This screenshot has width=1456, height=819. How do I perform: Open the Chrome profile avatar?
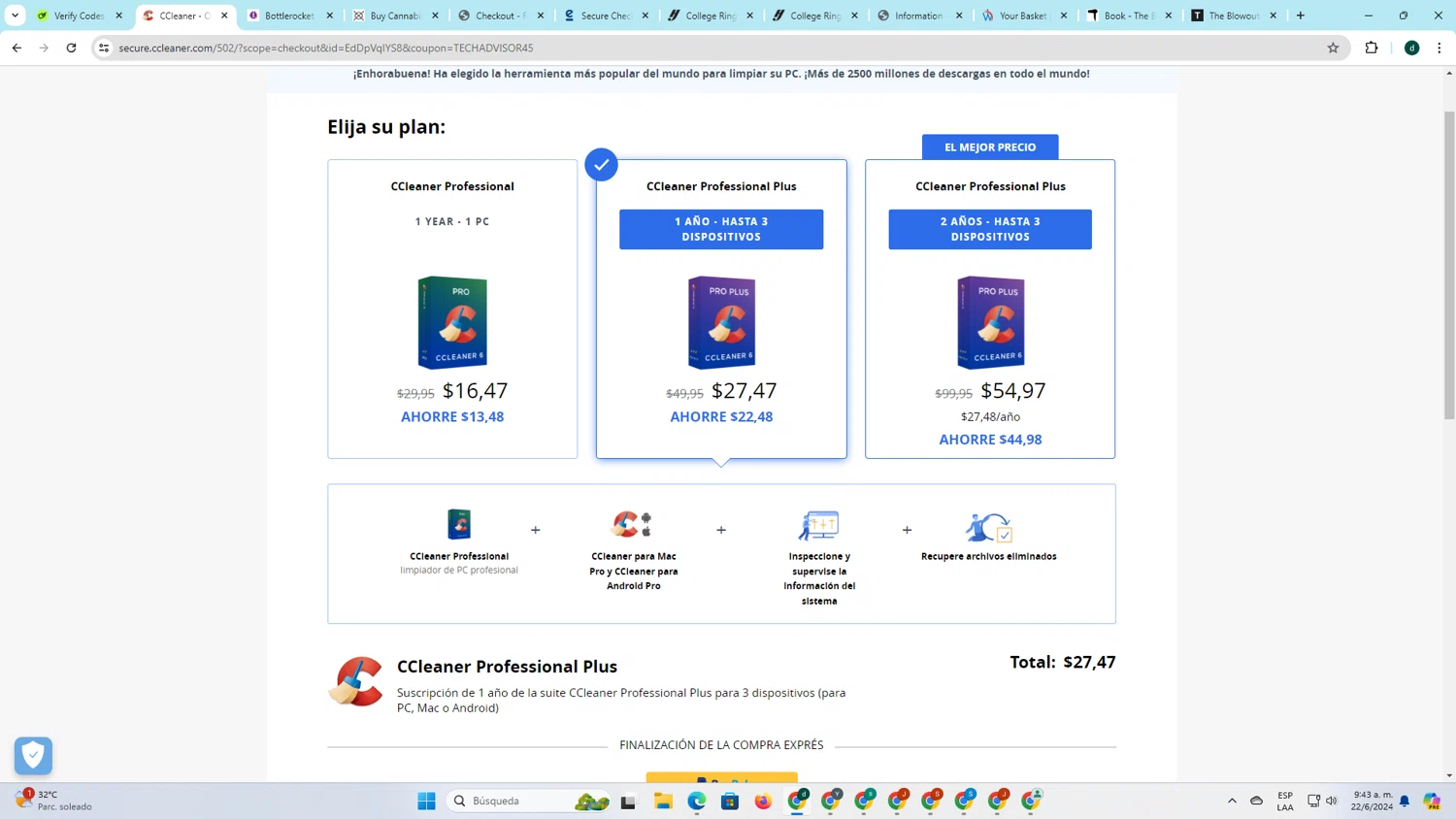(1412, 48)
